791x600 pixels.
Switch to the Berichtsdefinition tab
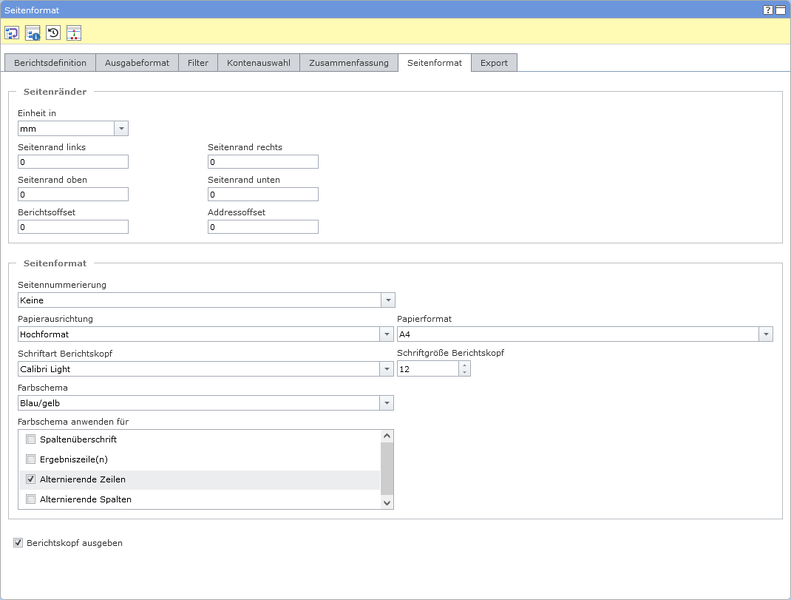50,63
